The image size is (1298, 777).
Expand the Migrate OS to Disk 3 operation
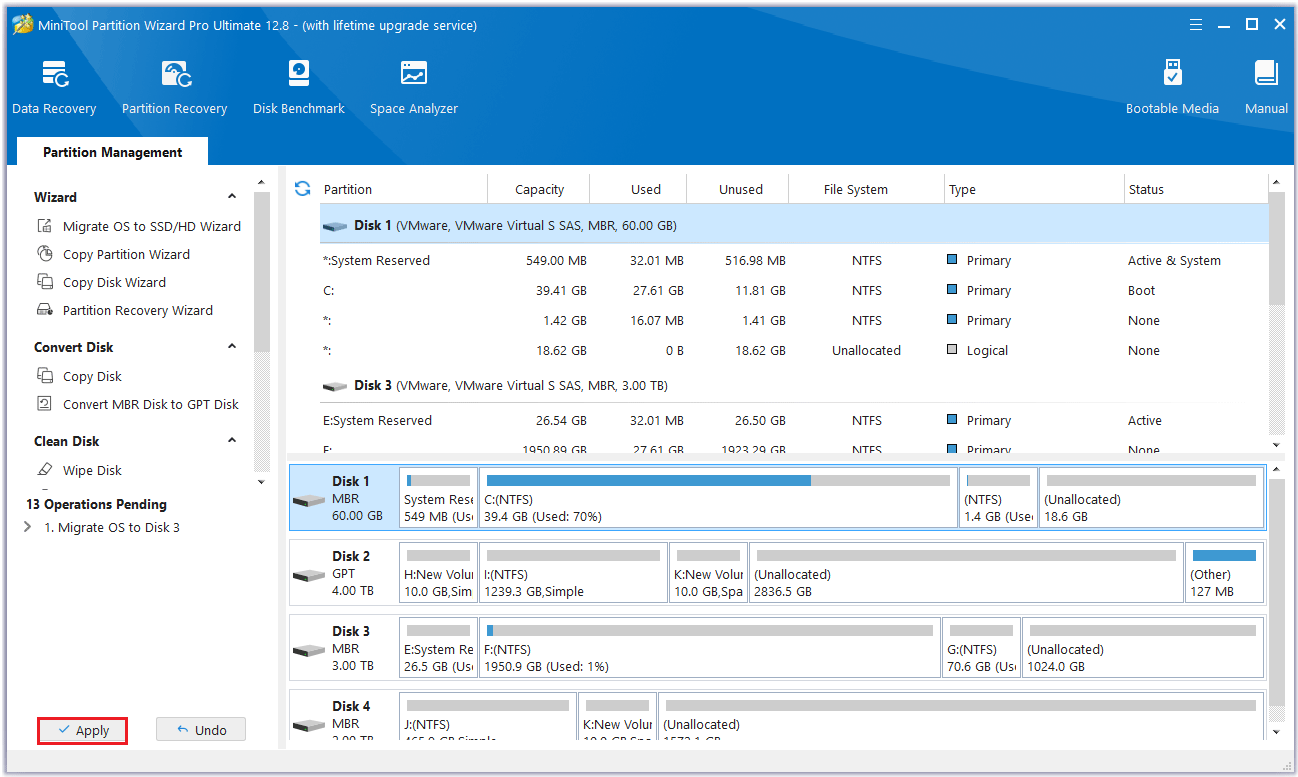27,527
